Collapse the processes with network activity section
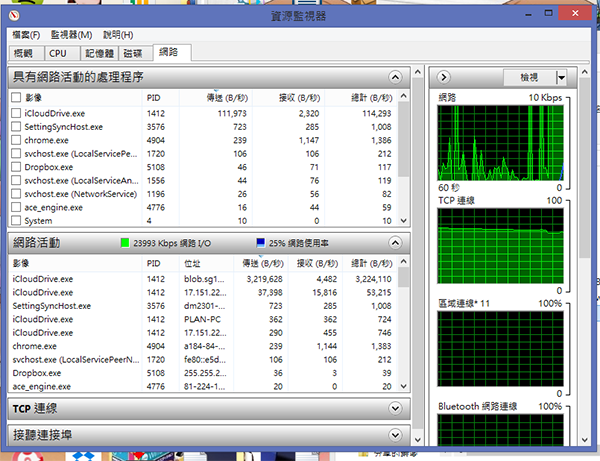Image resolution: width=600 pixels, height=461 pixels. point(395,77)
